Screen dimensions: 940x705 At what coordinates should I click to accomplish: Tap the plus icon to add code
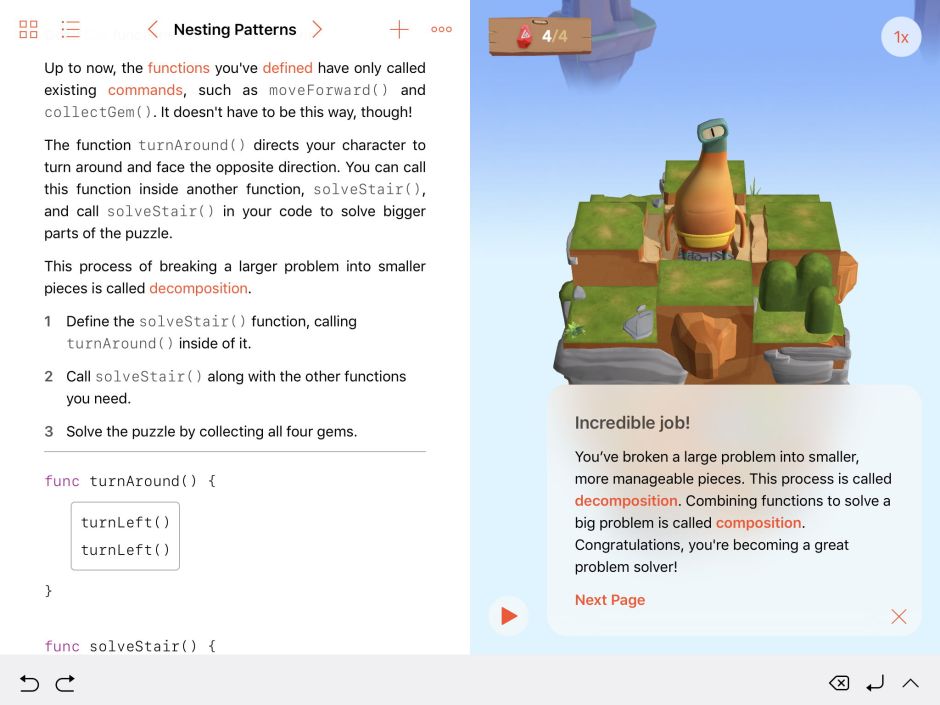tap(399, 29)
